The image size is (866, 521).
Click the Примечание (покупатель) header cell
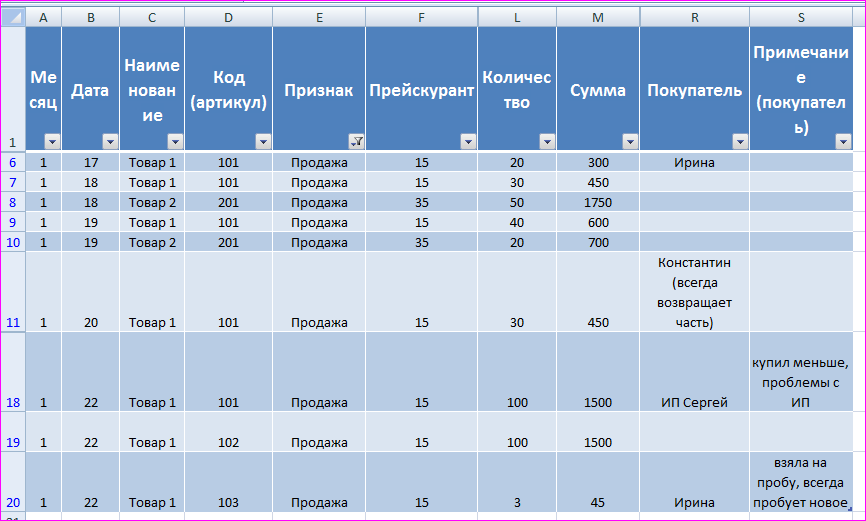[801, 88]
